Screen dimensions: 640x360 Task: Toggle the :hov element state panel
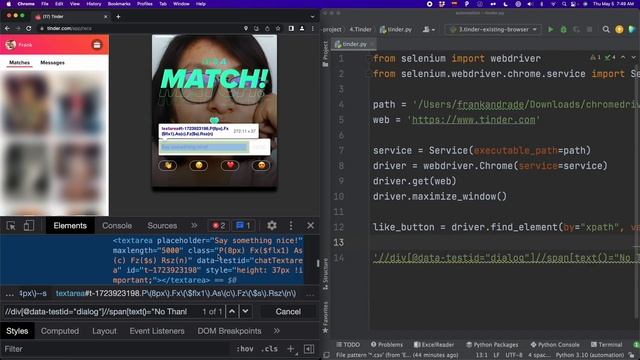[x=244, y=349]
